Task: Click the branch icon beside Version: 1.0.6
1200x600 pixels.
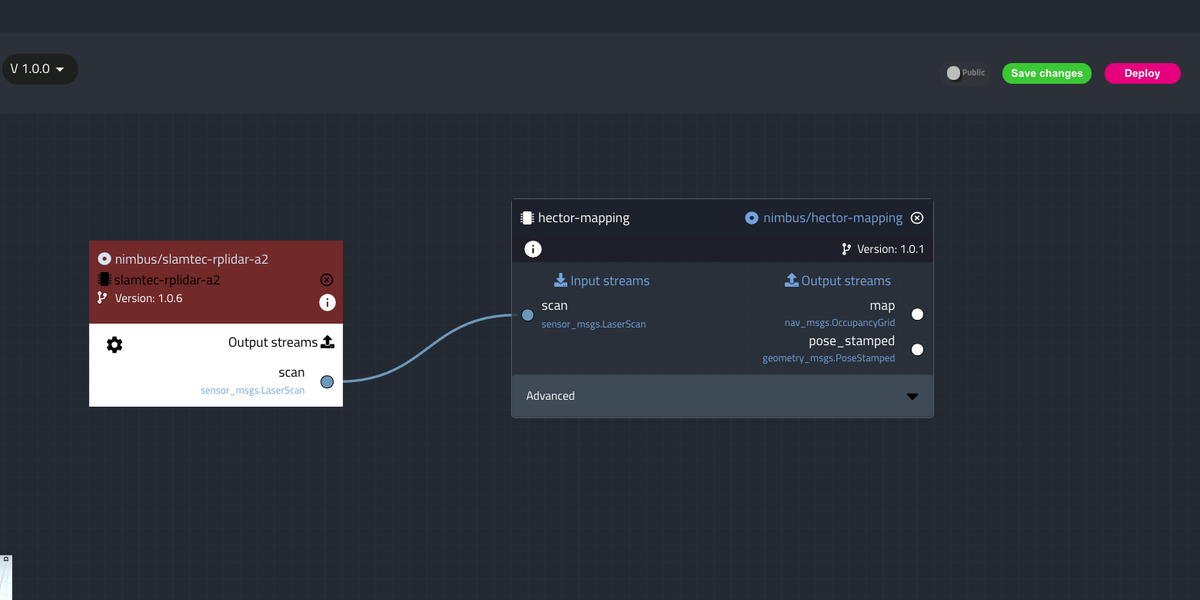Action: click(x=102, y=298)
